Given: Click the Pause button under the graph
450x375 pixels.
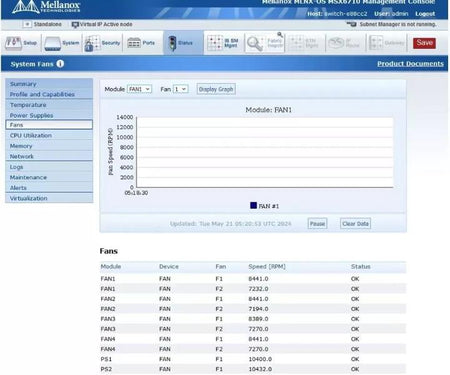Looking at the screenshot, I should (x=317, y=224).
